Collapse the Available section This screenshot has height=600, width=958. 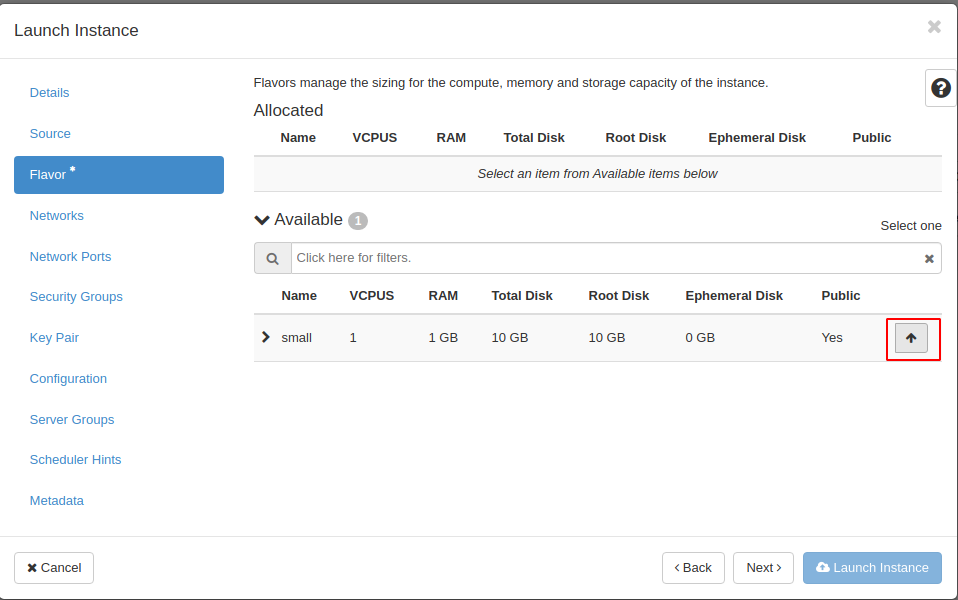263,220
